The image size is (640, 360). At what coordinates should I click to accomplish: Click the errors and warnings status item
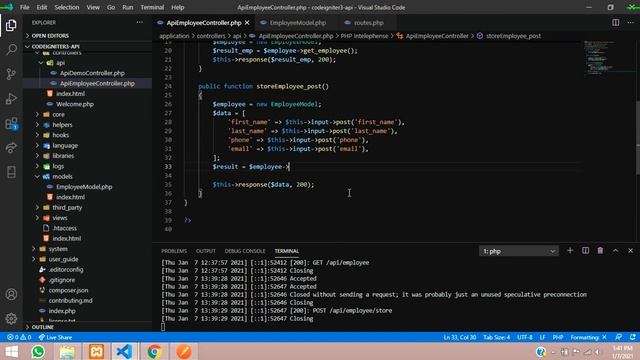(19, 338)
